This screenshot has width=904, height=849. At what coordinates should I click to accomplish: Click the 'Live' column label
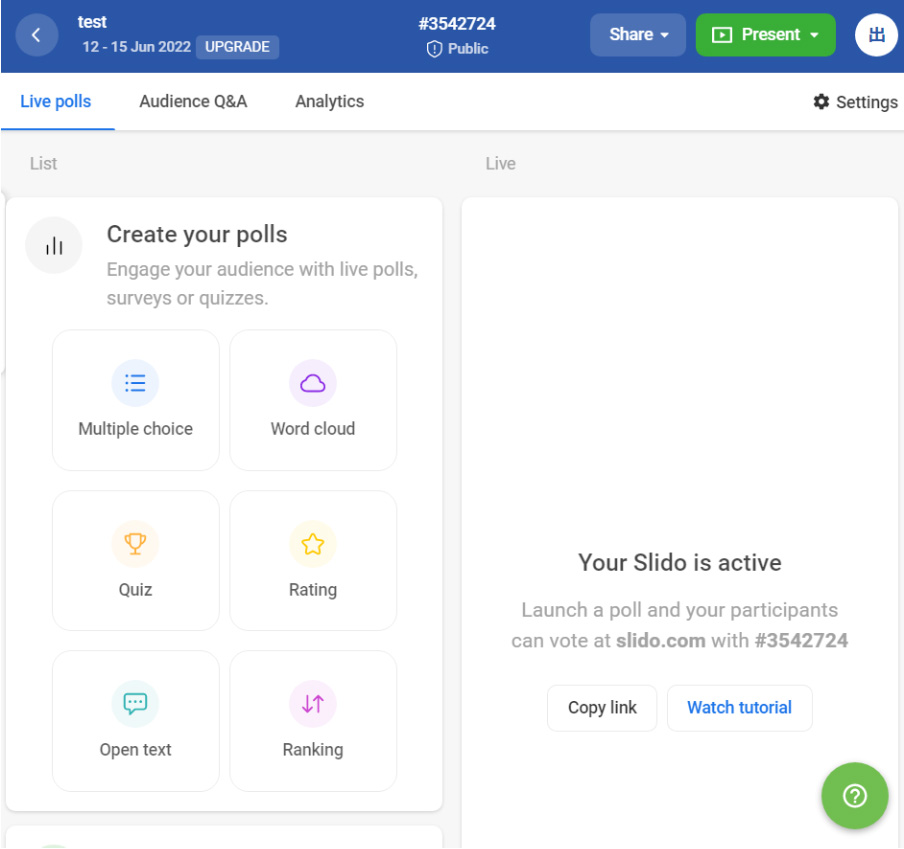point(500,164)
